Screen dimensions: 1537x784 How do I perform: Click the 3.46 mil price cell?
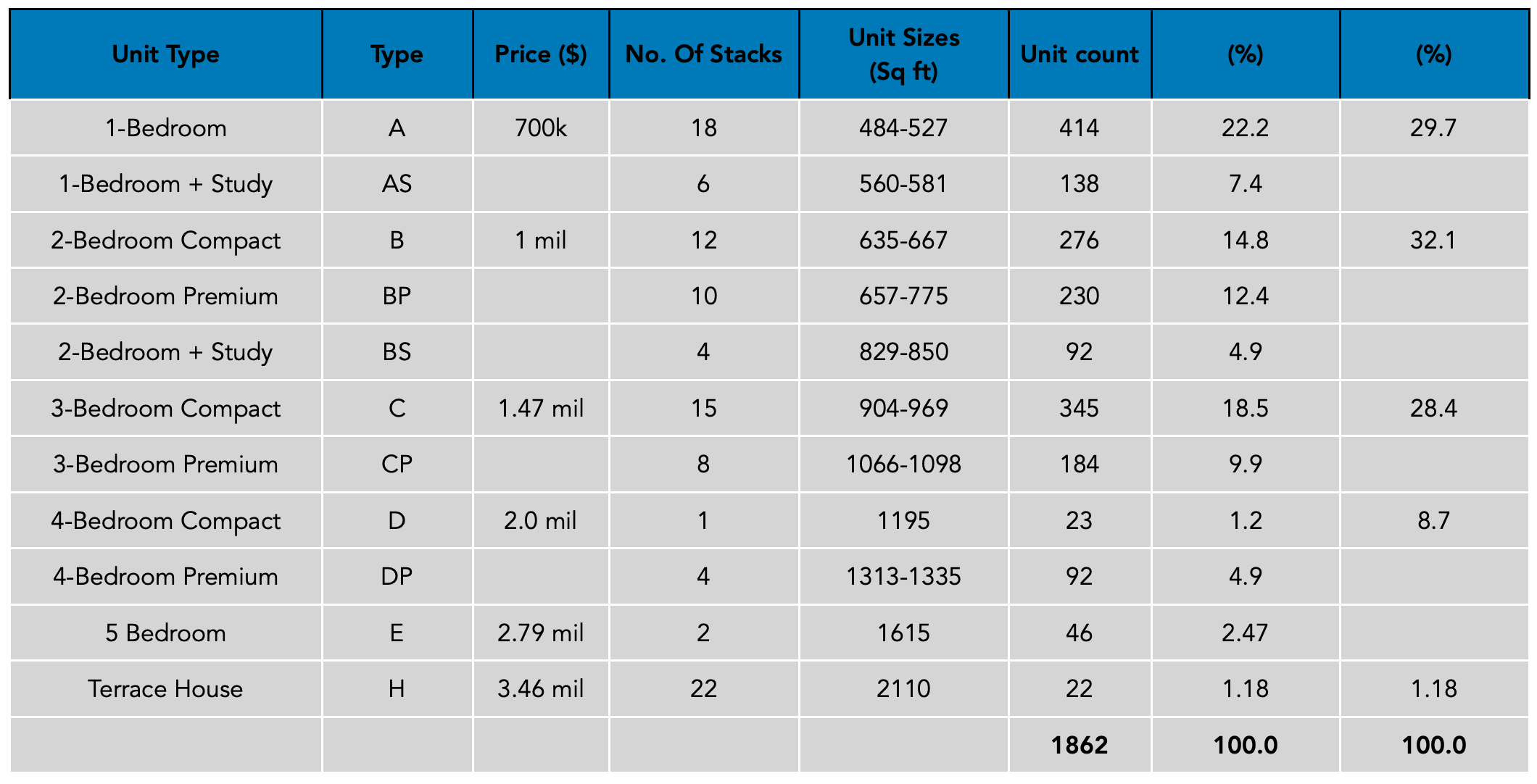[x=541, y=689]
